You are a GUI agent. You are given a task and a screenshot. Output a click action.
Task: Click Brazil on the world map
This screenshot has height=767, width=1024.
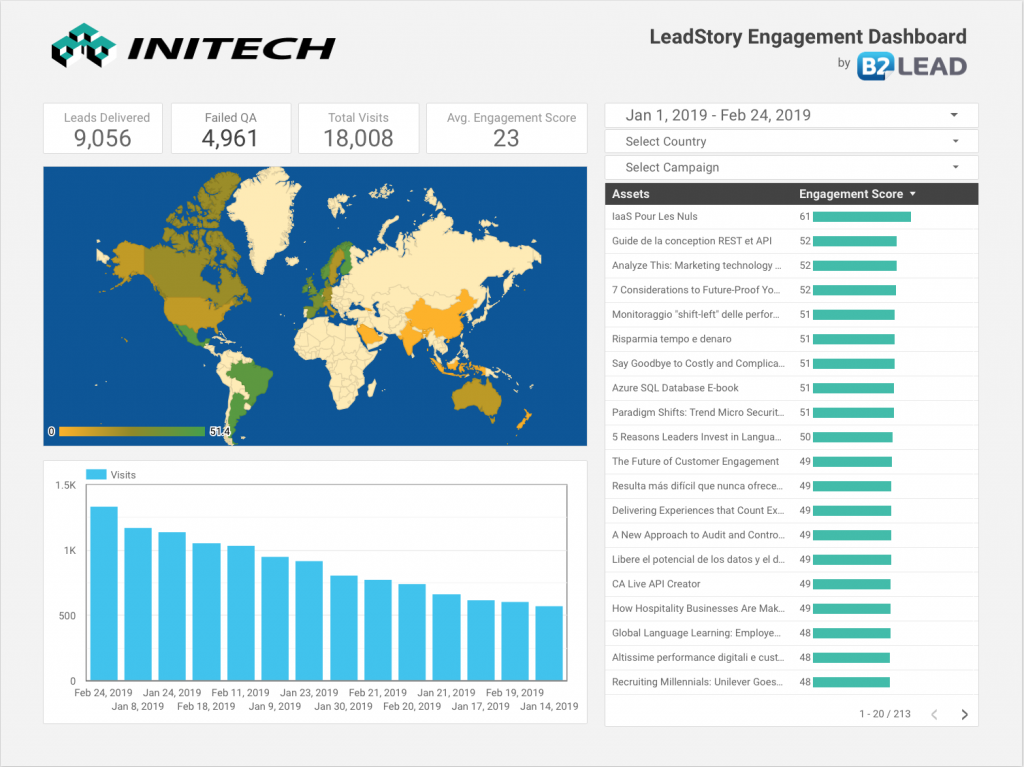(x=250, y=381)
